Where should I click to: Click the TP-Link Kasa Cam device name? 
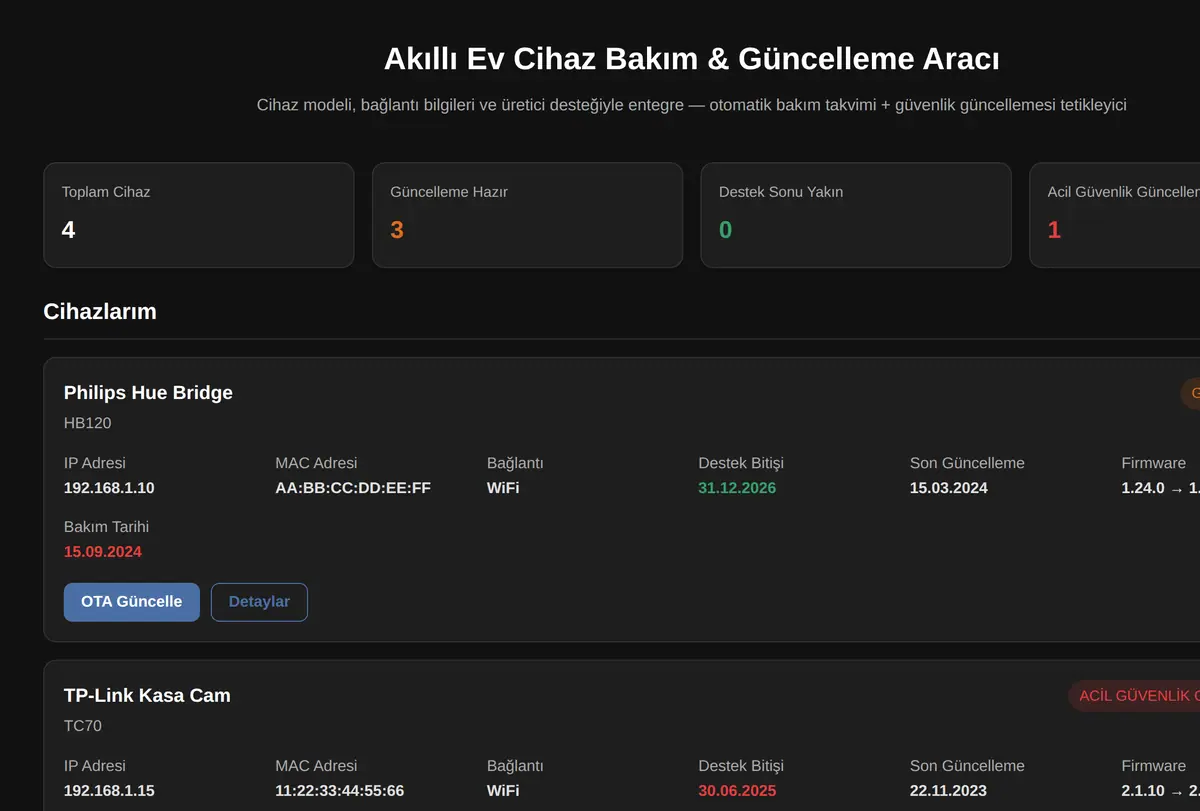[x=147, y=695]
